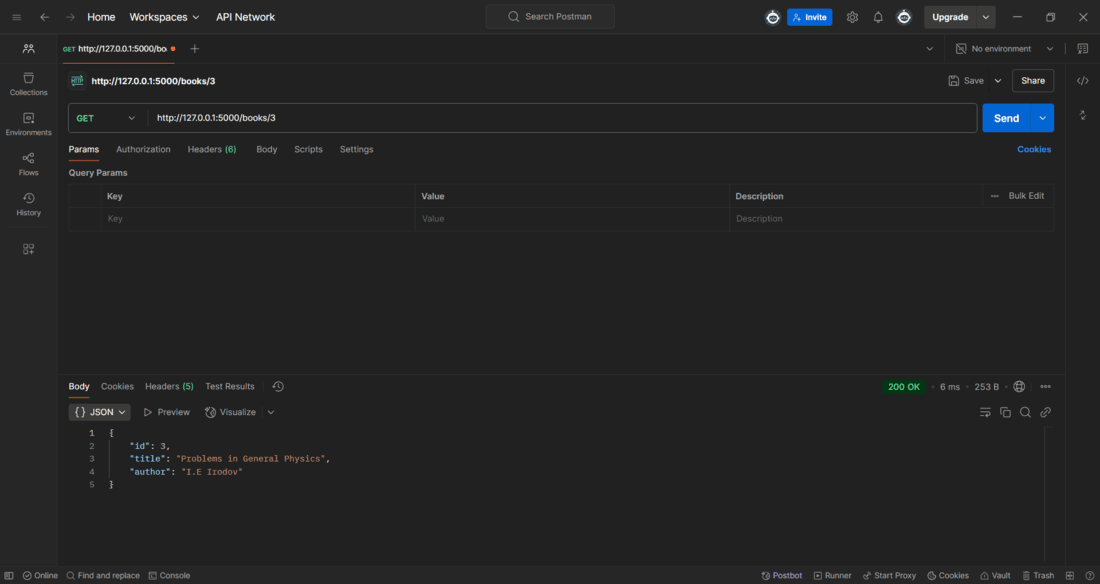
Task: Open the Workspaces menu
Action: (164, 17)
